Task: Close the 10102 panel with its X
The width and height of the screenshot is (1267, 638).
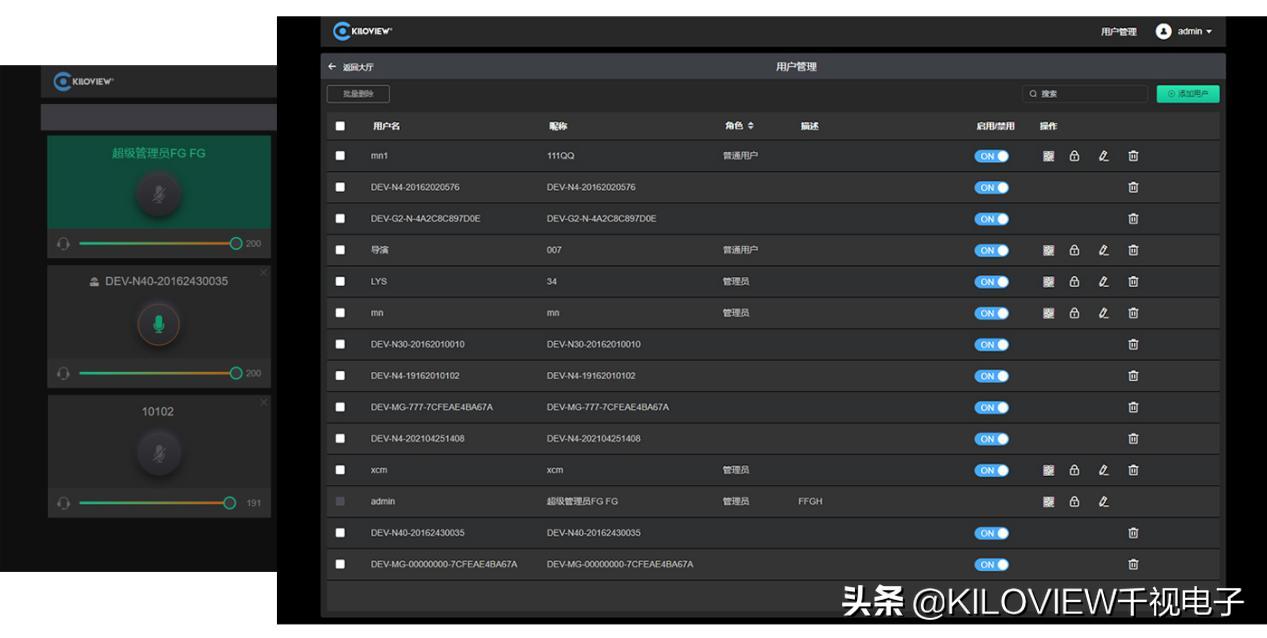Action: pos(264,400)
